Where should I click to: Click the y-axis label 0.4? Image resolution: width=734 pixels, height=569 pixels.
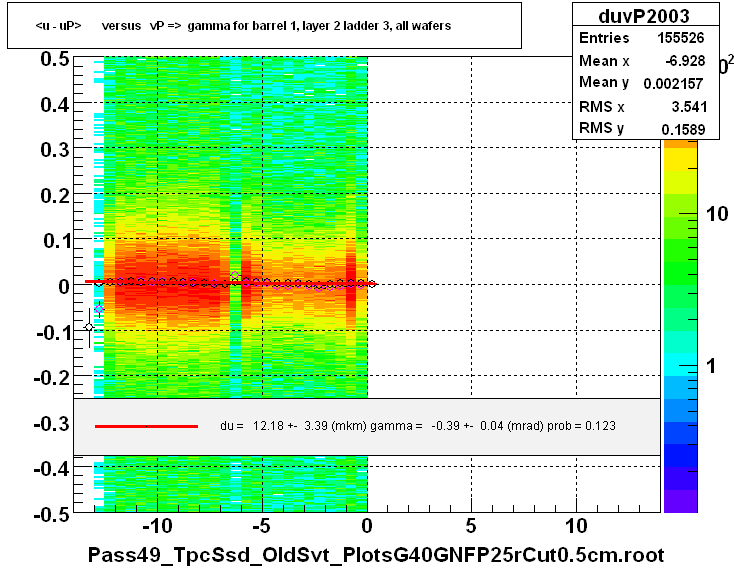pyautogui.click(x=55, y=105)
